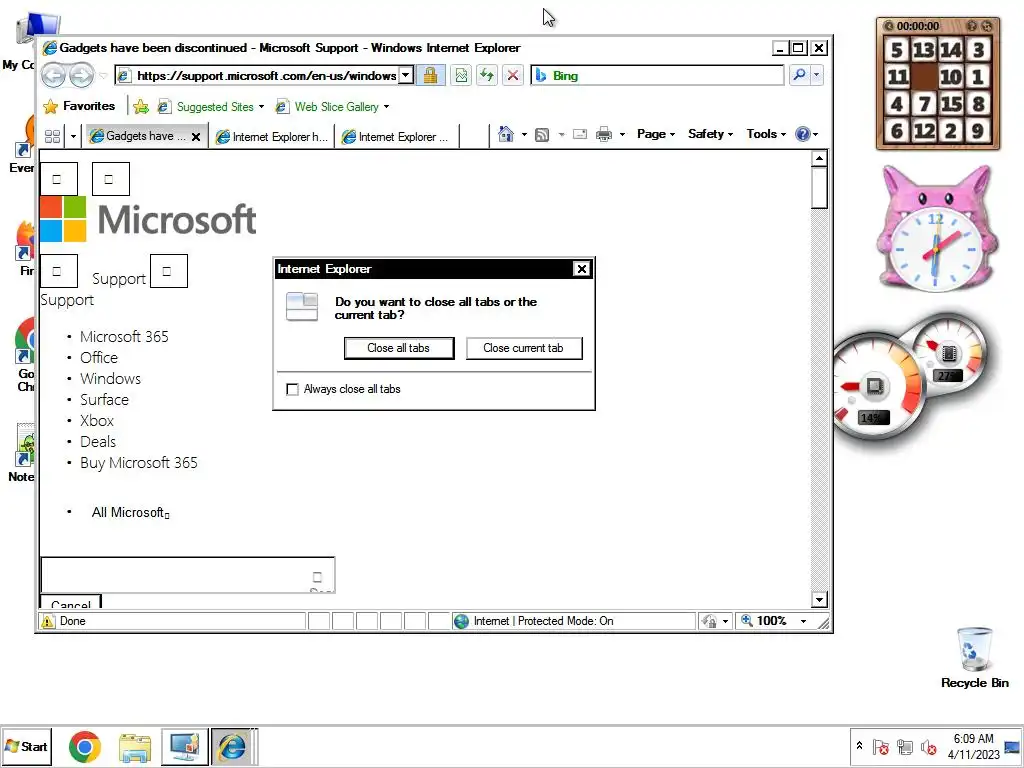Click the Surface link

pyautogui.click(x=104, y=400)
